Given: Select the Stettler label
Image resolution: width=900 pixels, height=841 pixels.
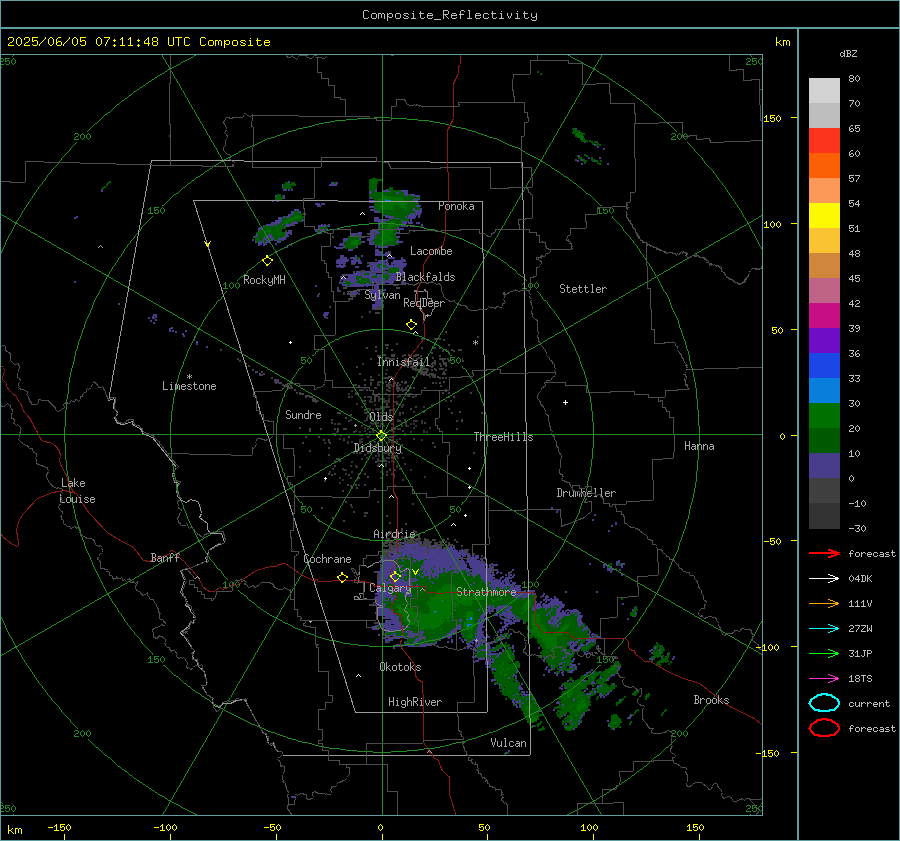Looking at the screenshot, I should pos(583,289).
